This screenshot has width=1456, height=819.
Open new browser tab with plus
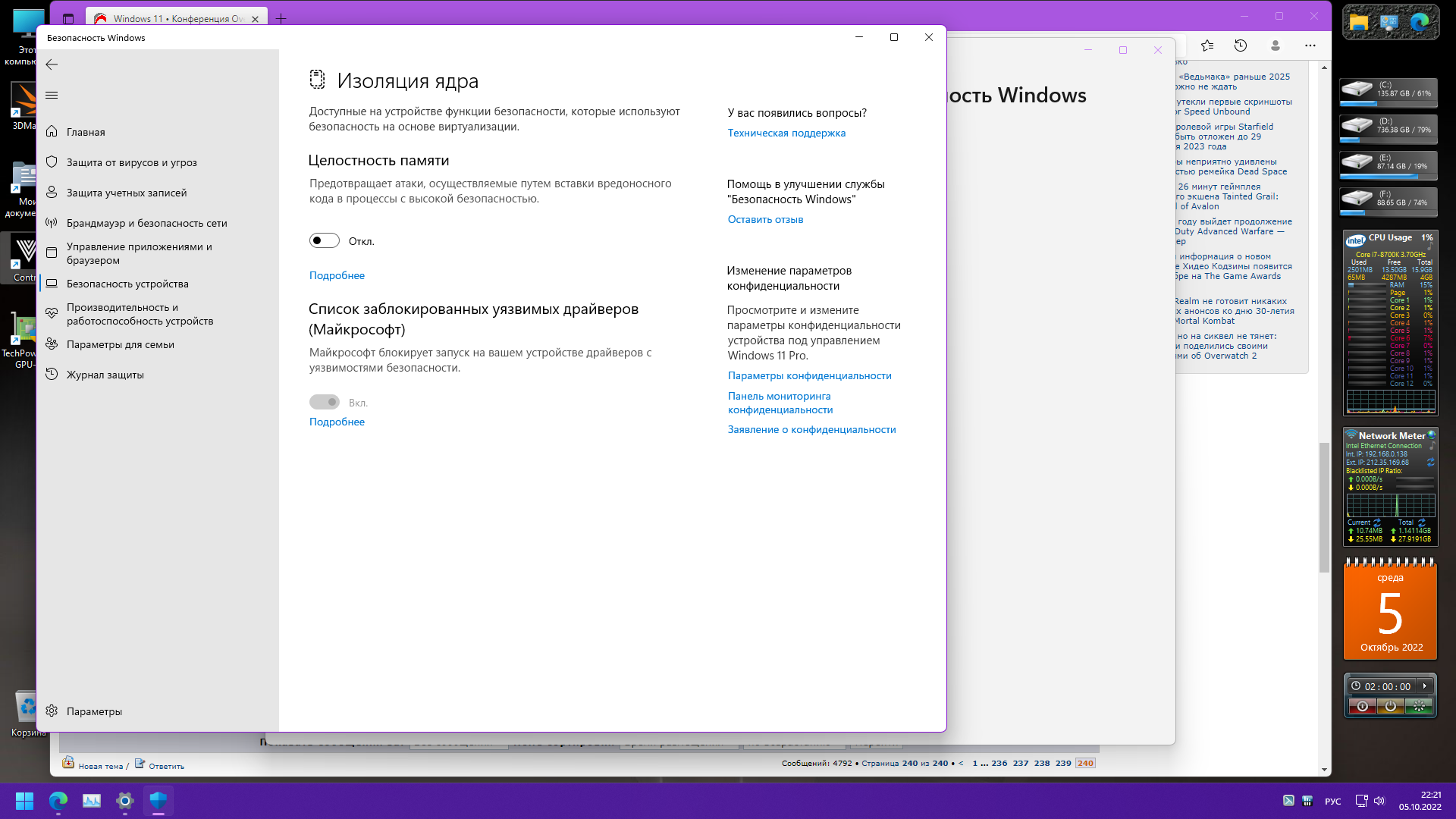pos(281,18)
